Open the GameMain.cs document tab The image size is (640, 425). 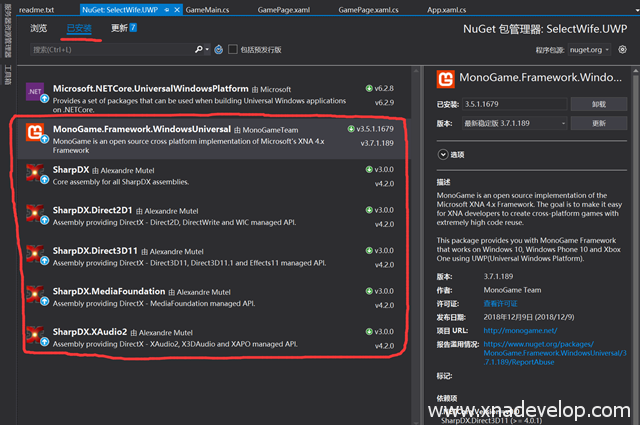click(x=212, y=8)
